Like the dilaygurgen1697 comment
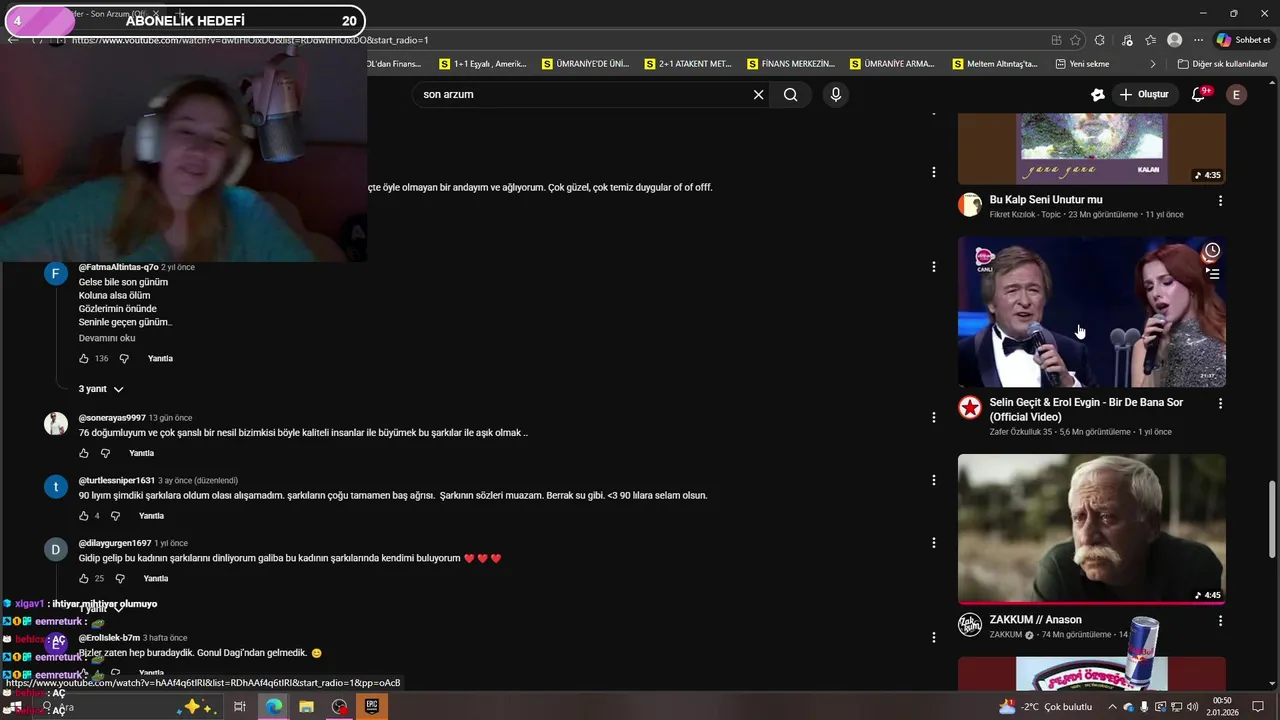Viewport: 1280px width, 720px height. point(84,578)
